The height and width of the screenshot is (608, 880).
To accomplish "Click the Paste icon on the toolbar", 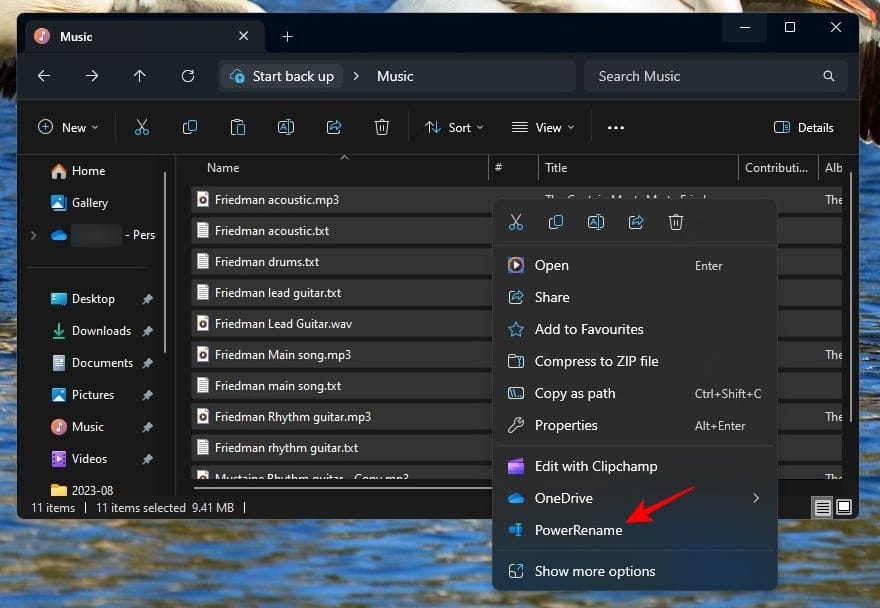I will [x=237, y=127].
